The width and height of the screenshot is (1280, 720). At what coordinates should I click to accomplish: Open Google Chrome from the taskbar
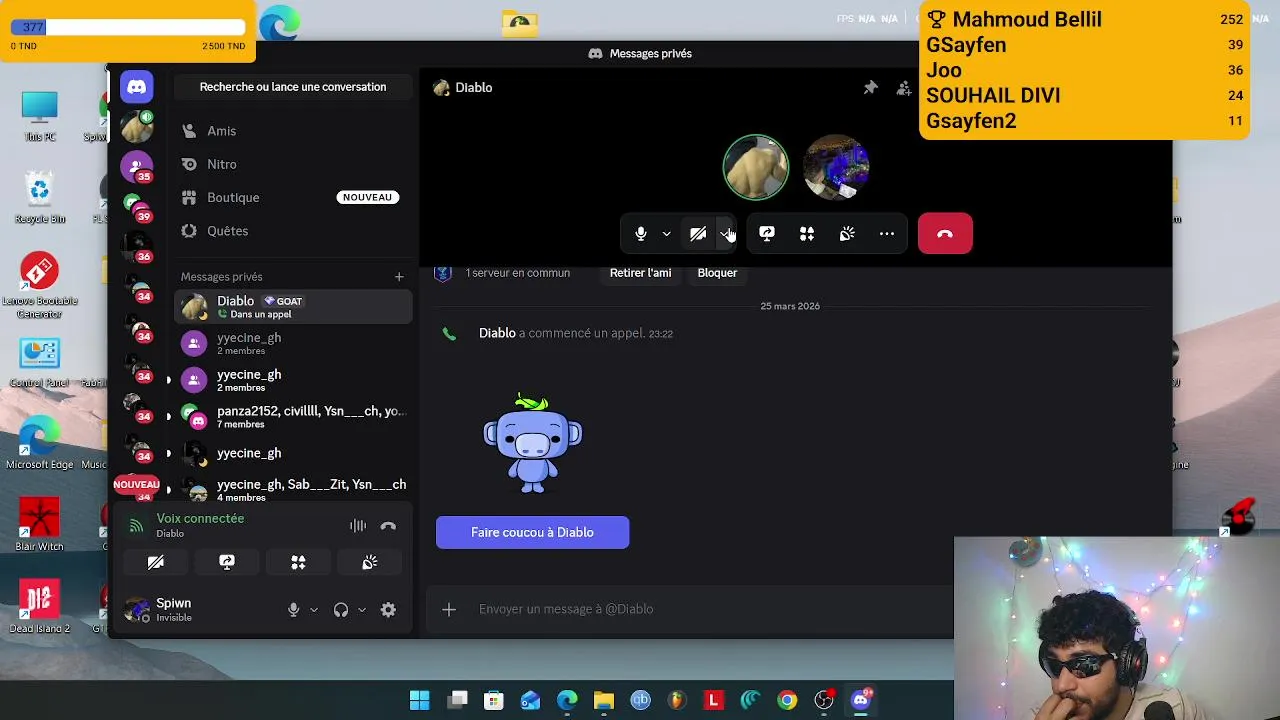click(788, 700)
